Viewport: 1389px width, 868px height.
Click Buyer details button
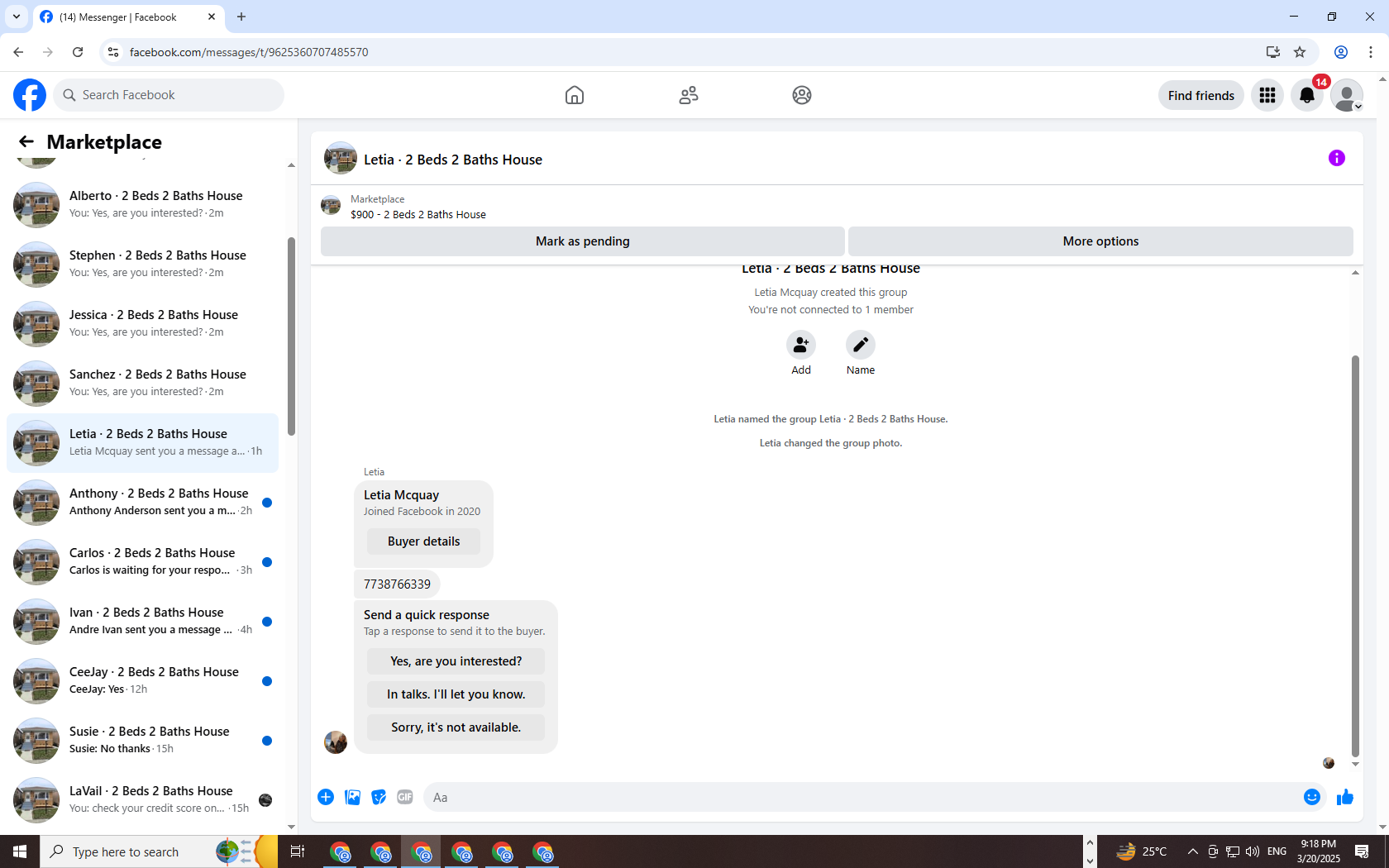[423, 541]
